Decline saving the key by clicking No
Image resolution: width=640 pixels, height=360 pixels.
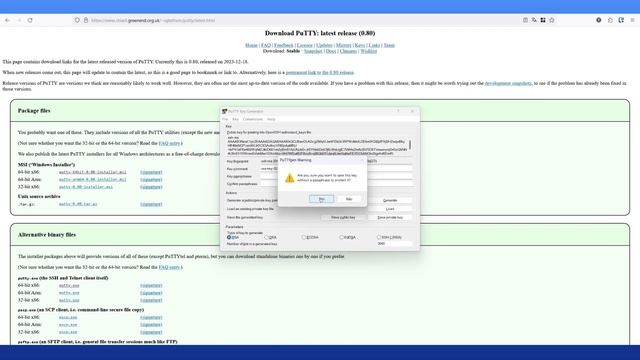[x=349, y=199]
